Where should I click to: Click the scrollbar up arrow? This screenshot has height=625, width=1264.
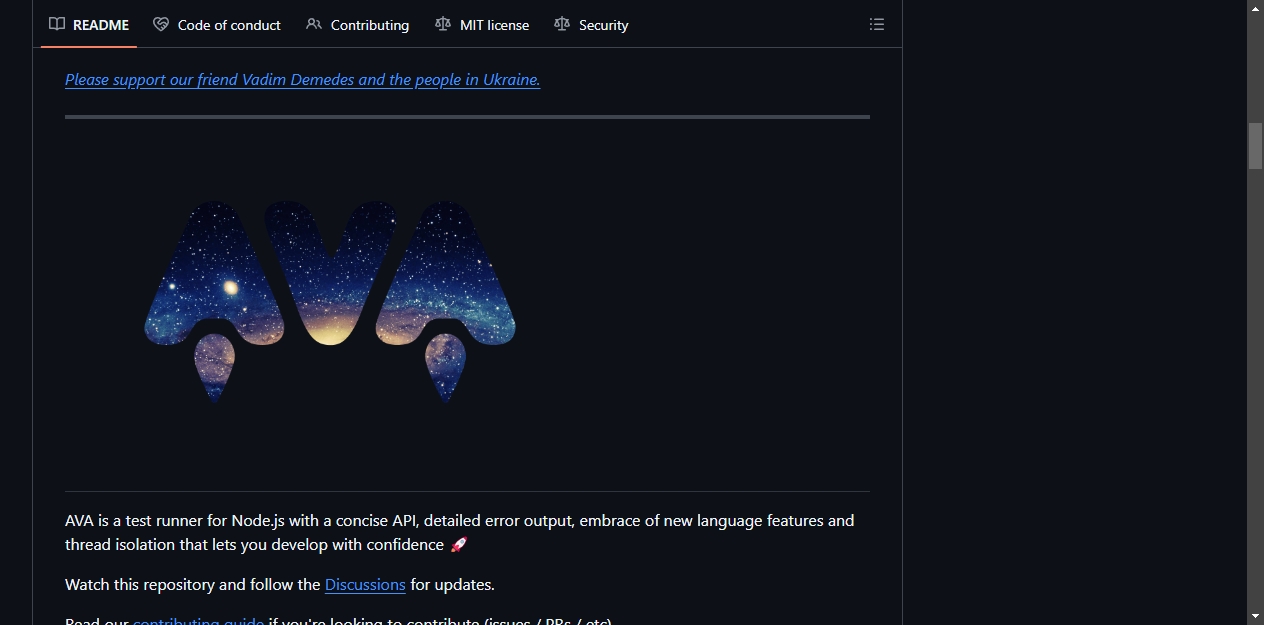1255,8
